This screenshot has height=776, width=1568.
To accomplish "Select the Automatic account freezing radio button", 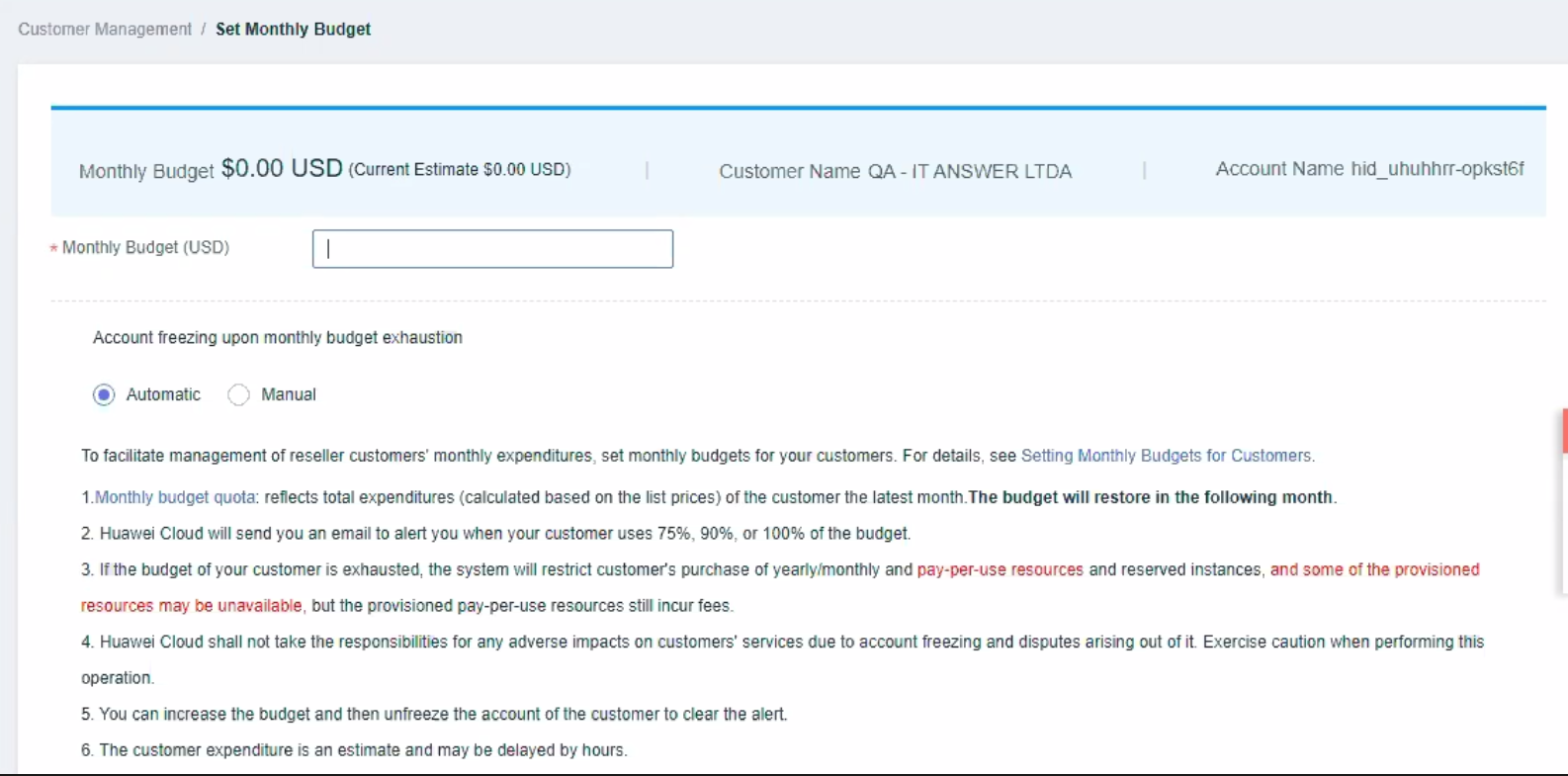I will 104,395.
